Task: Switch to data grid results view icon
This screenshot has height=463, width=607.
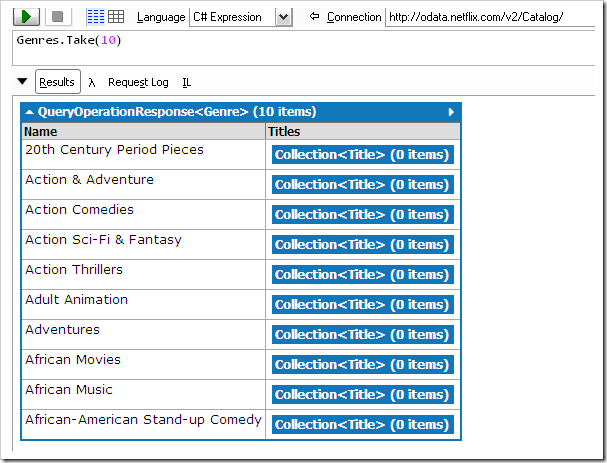Action: tap(116, 17)
